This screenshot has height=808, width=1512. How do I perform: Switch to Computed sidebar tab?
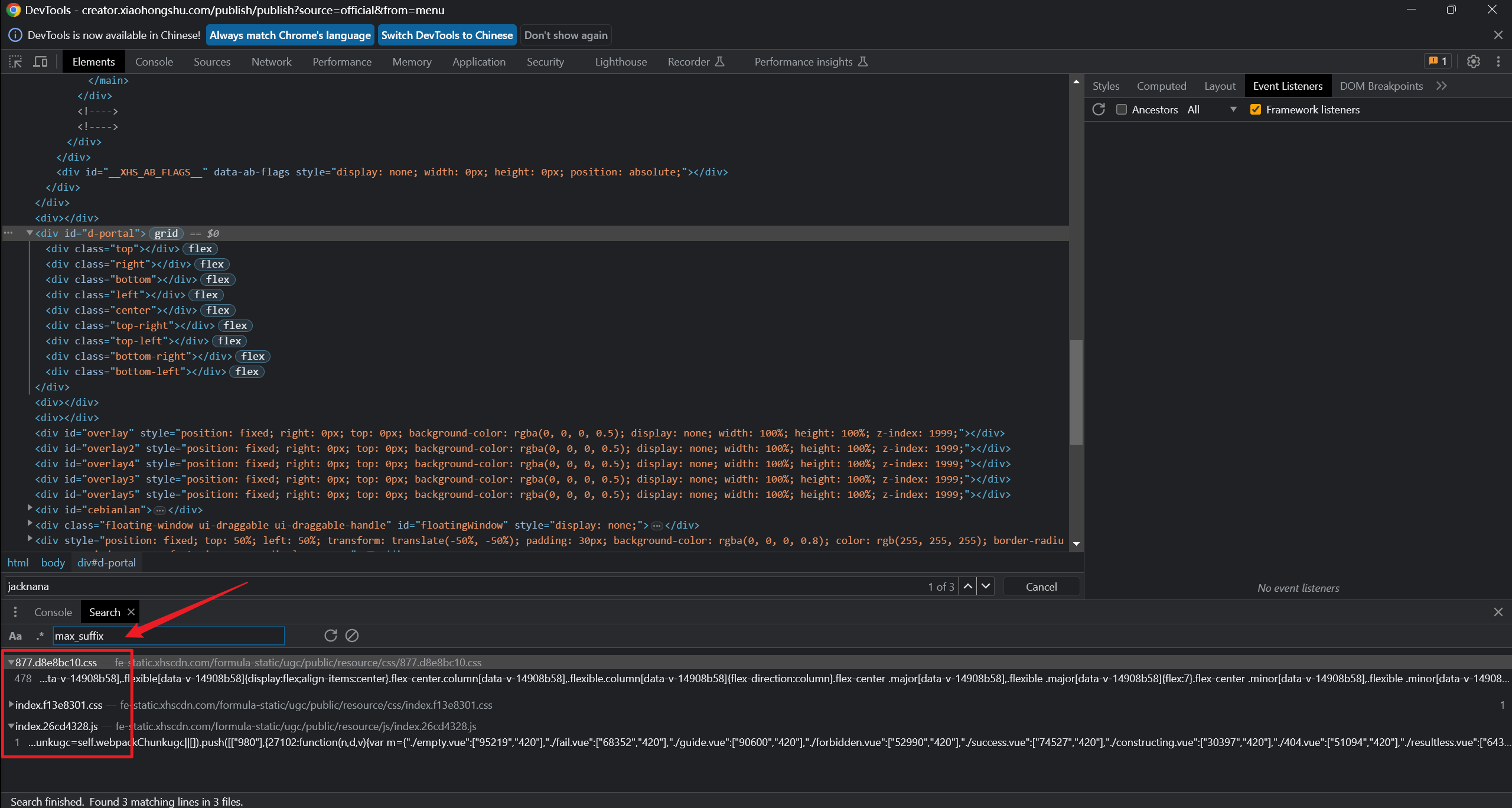click(x=1161, y=86)
